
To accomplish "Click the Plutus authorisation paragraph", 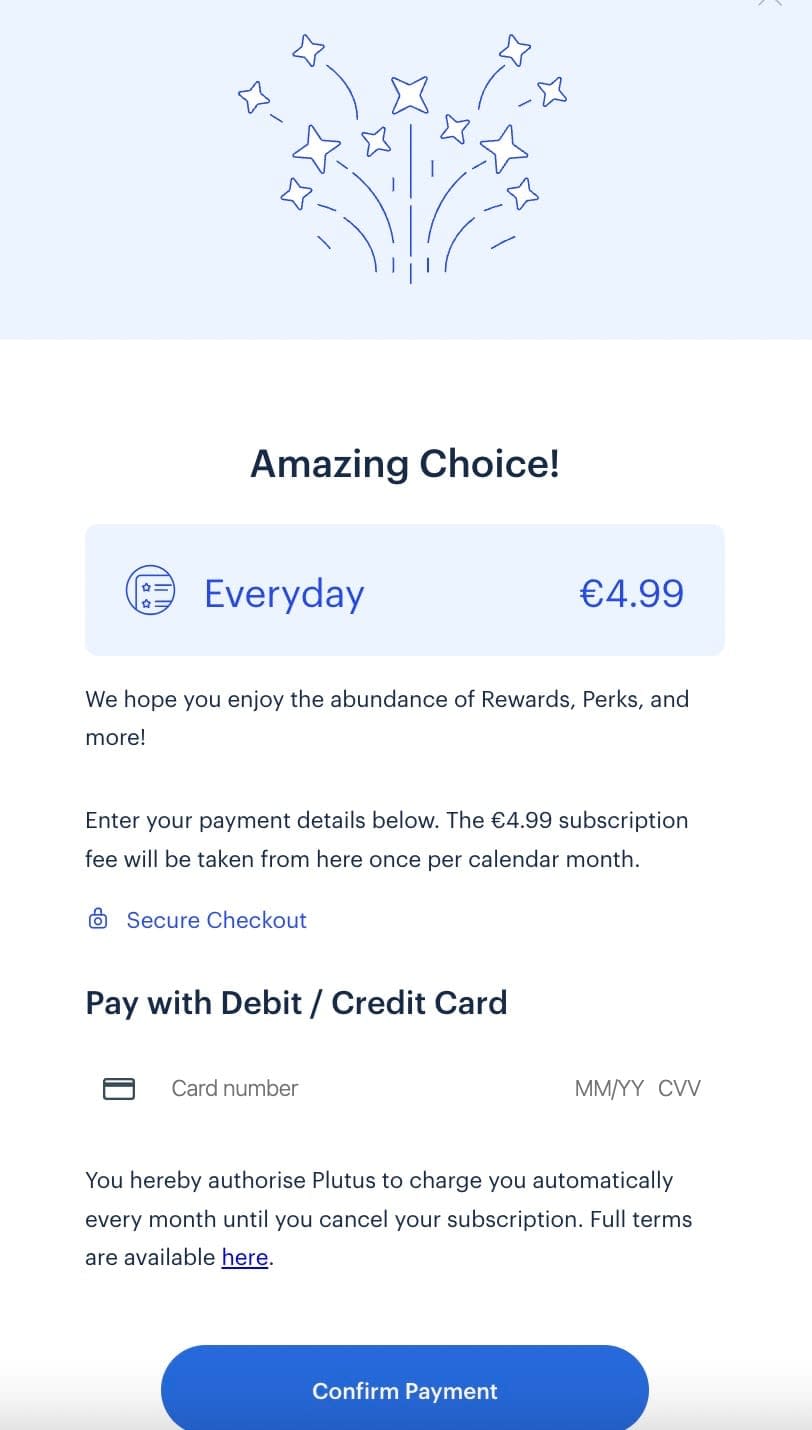I will tap(389, 1218).
